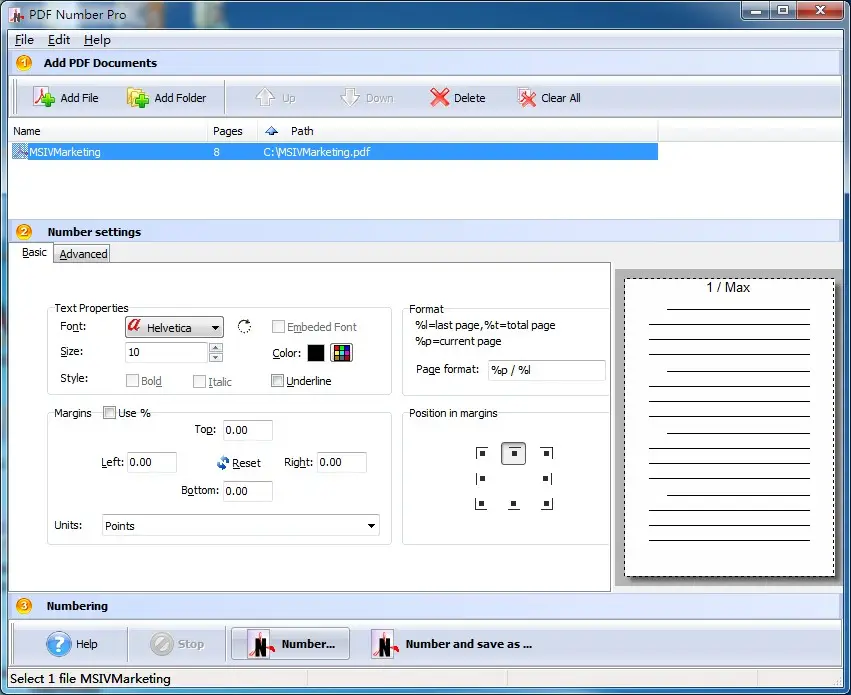Open the Edit menu
This screenshot has height=695, width=851.
pyautogui.click(x=59, y=40)
